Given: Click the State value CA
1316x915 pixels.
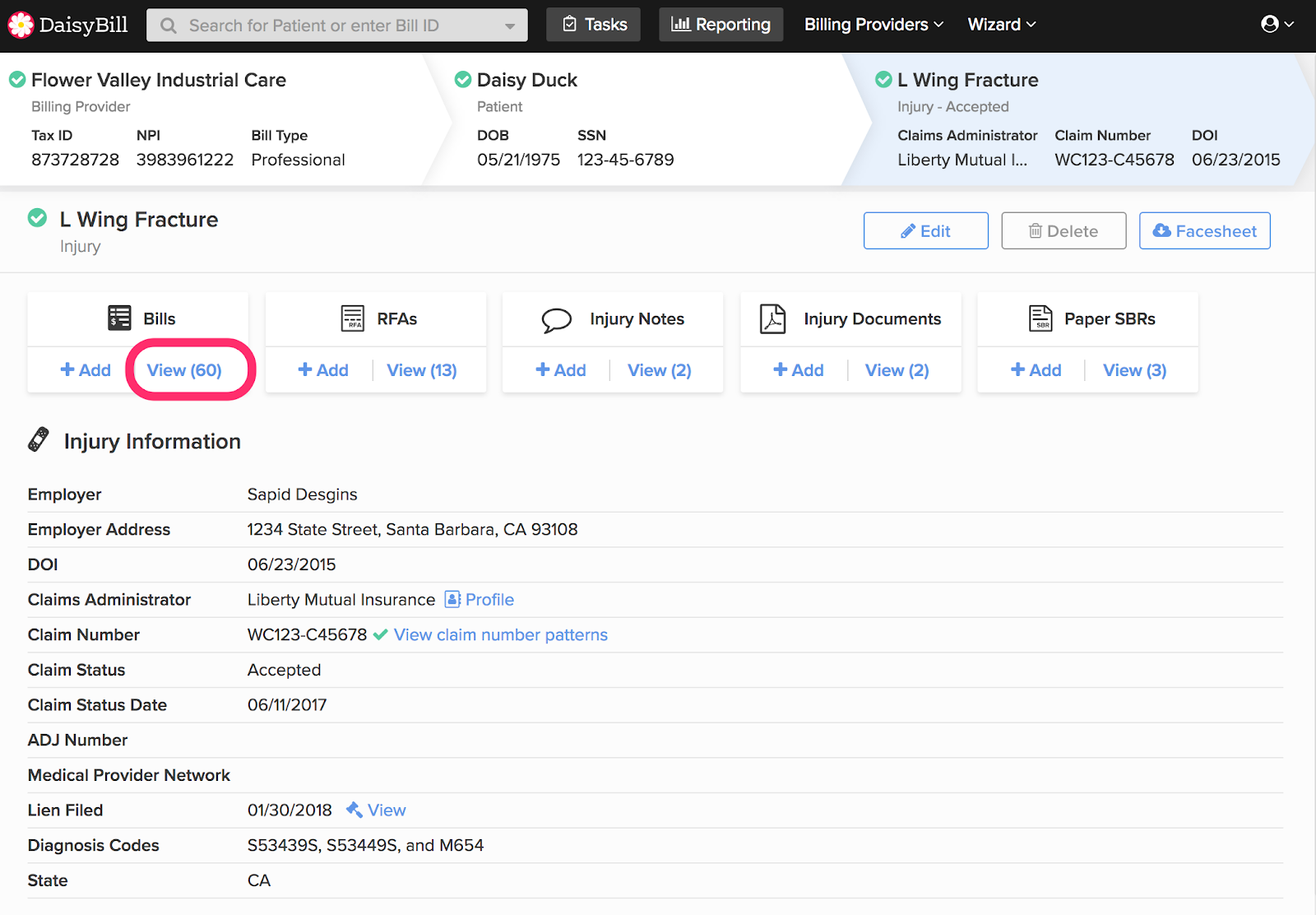Looking at the screenshot, I should (x=259, y=880).
